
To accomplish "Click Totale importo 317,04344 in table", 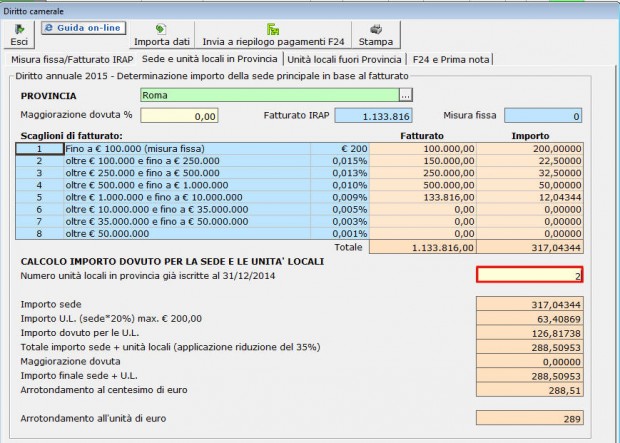I will pos(530,247).
